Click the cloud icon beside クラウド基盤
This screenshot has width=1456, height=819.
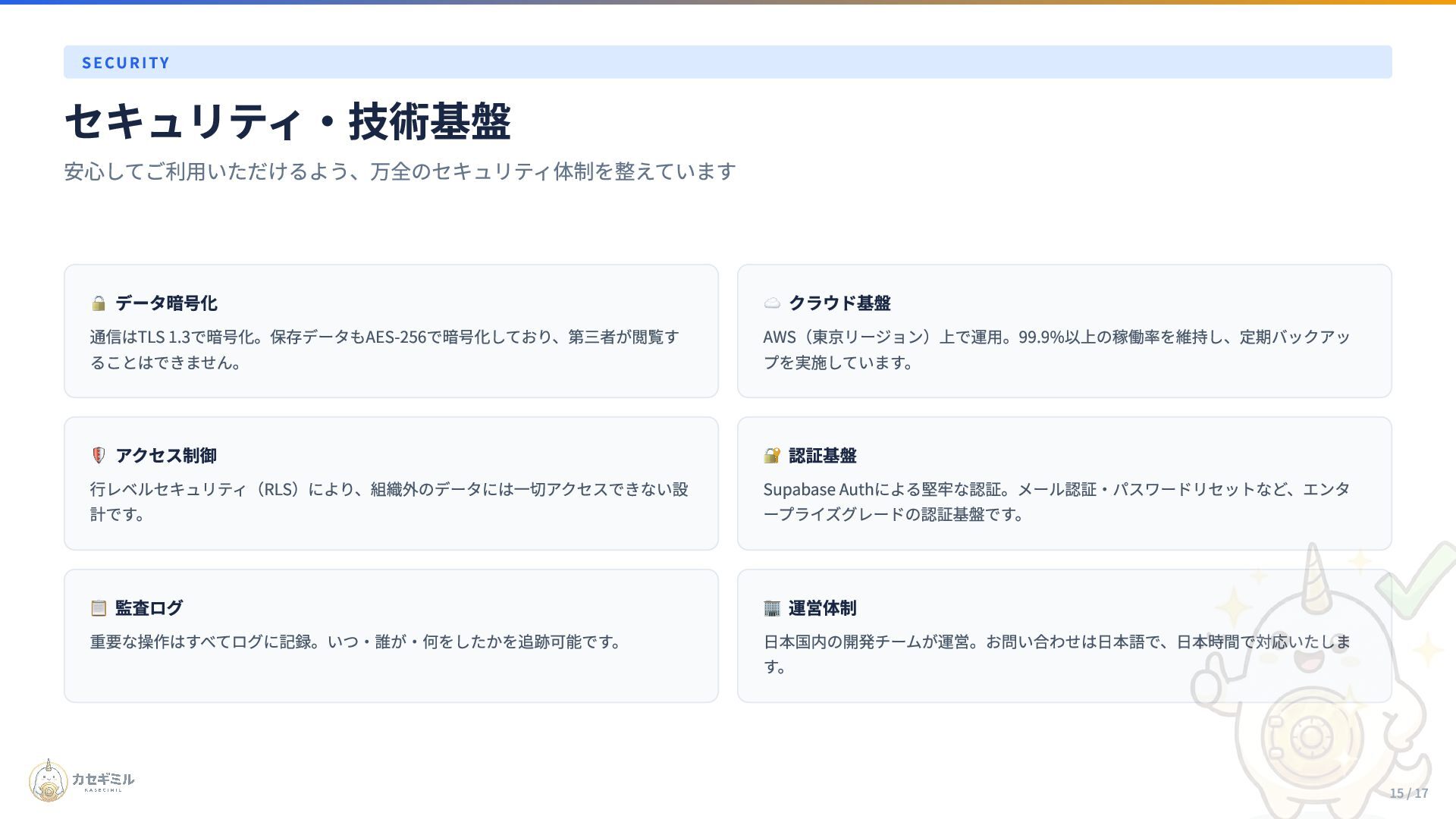click(x=772, y=303)
